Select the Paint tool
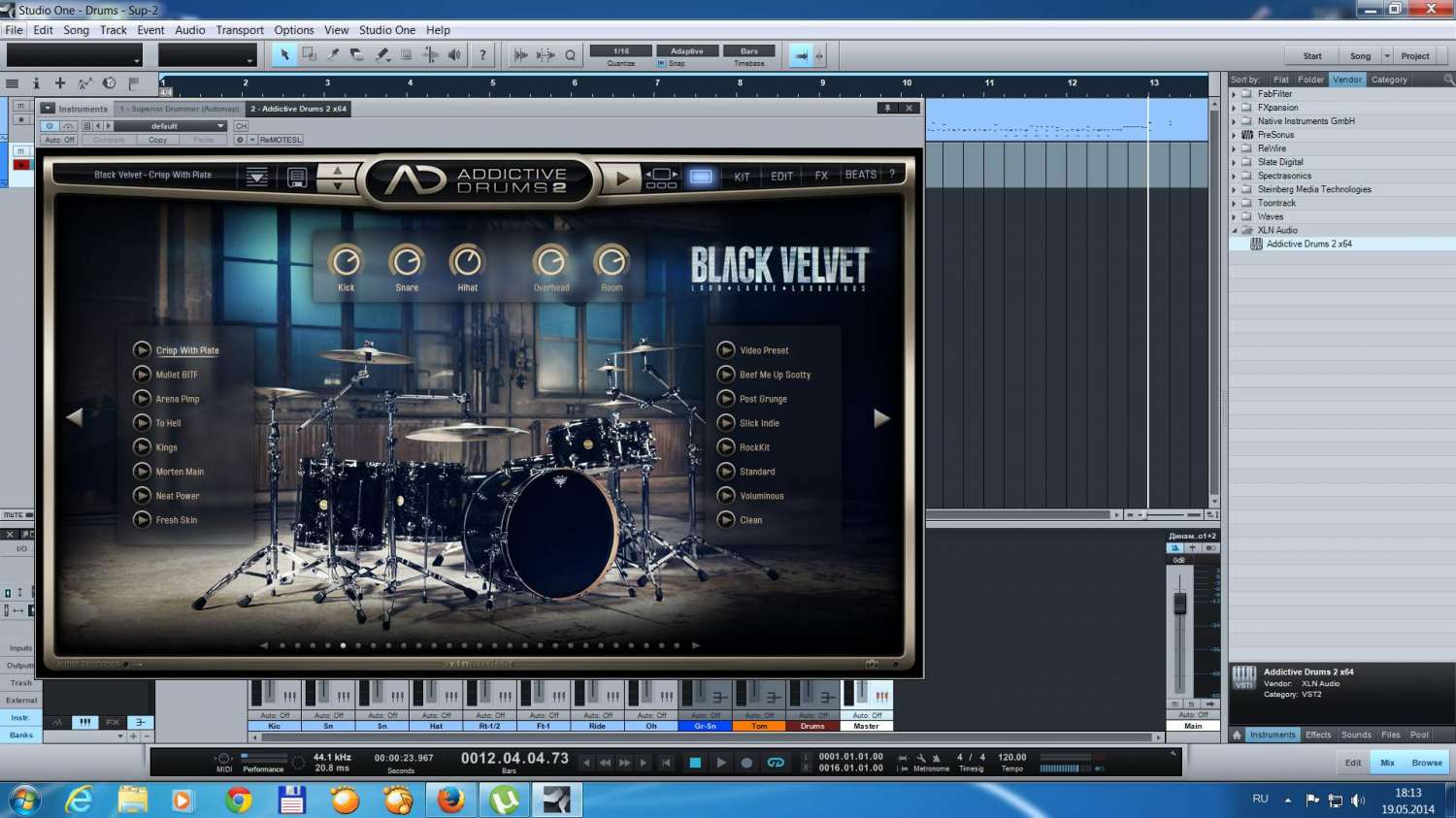This screenshot has width=1456, height=818. (381, 55)
